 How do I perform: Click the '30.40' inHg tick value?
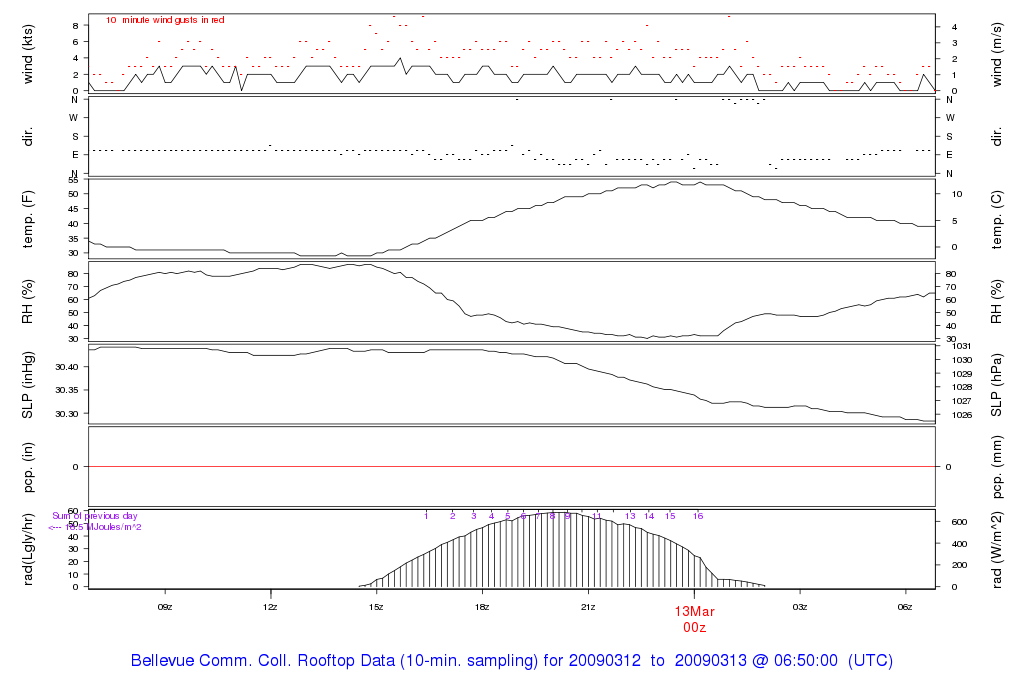(x=67, y=367)
